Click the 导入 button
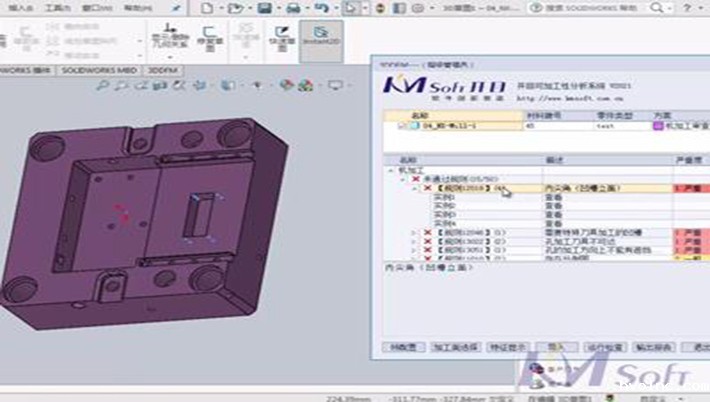710x402 pixels. click(x=556, y=347)
